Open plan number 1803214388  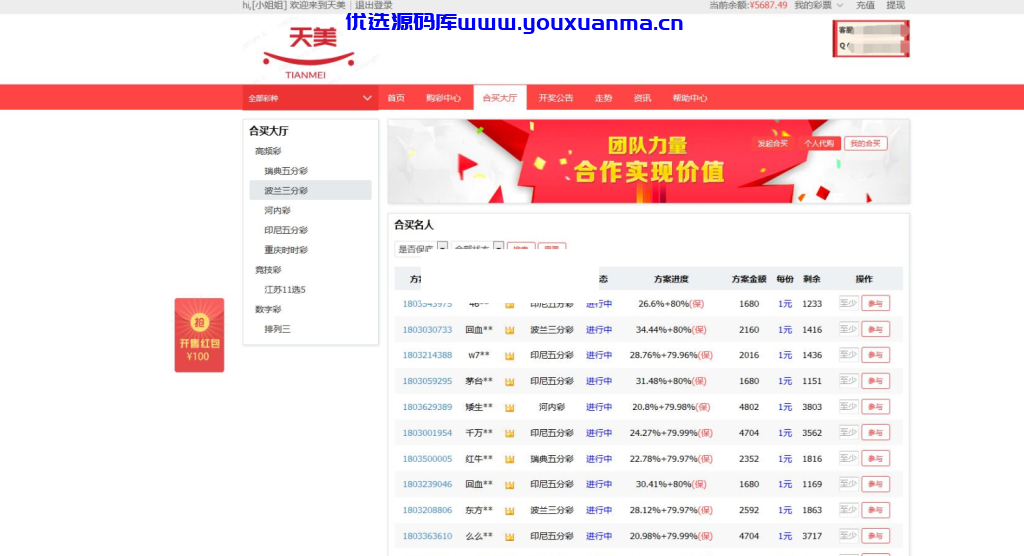427,355
